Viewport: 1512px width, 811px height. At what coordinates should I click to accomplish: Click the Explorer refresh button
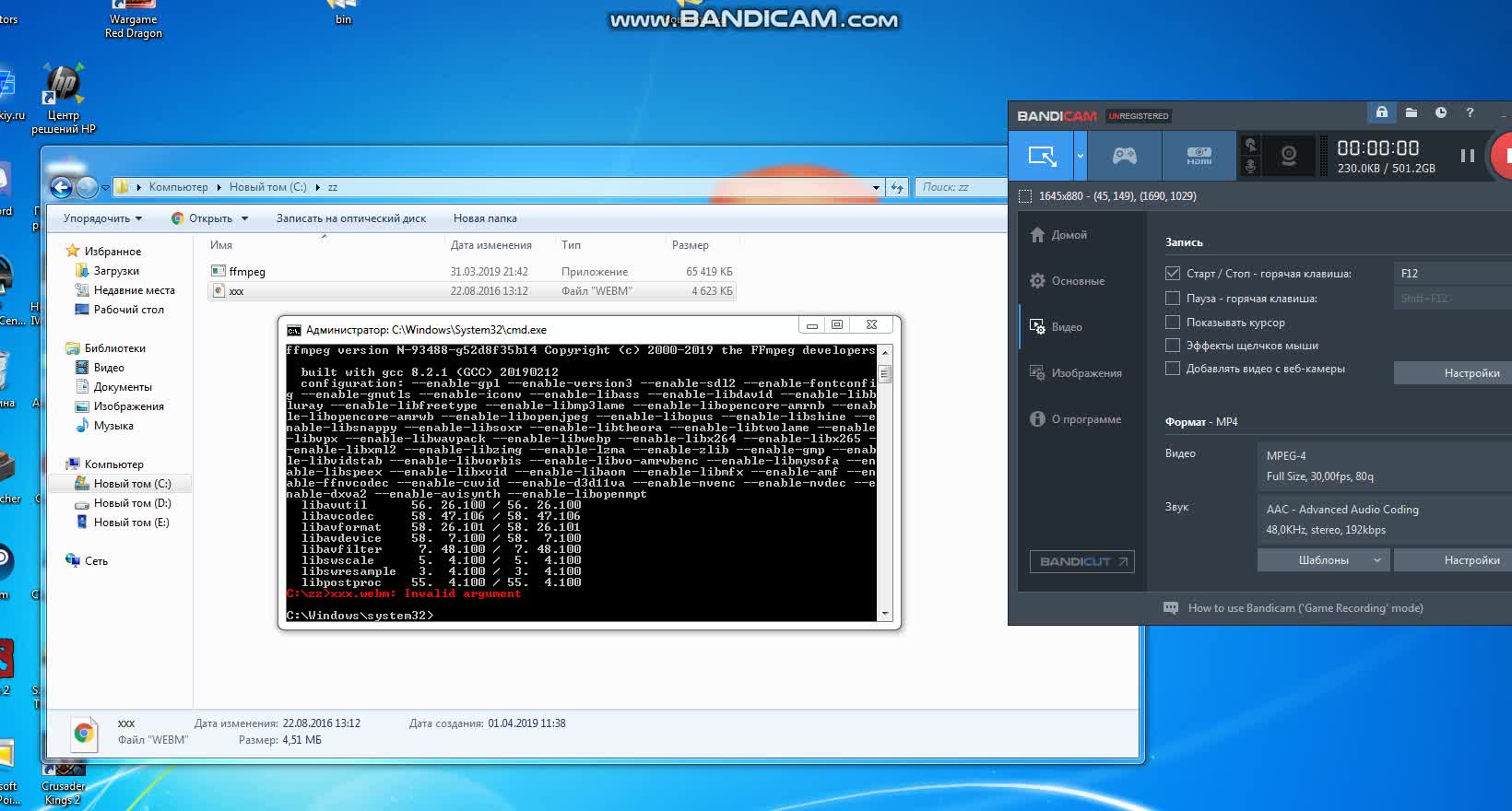click(896, 187)
